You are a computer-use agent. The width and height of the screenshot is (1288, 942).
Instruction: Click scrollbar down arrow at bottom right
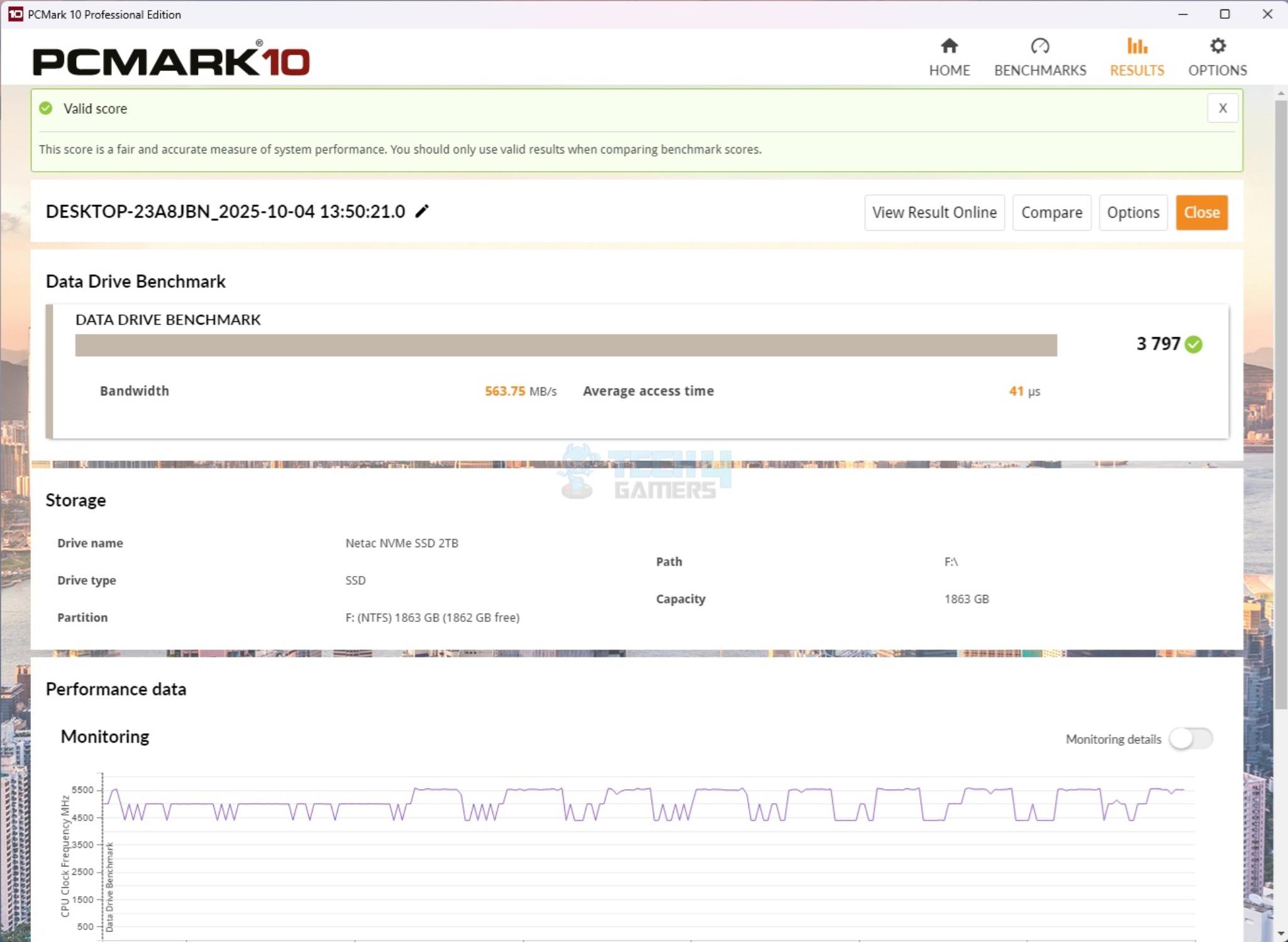point(1280,934)
